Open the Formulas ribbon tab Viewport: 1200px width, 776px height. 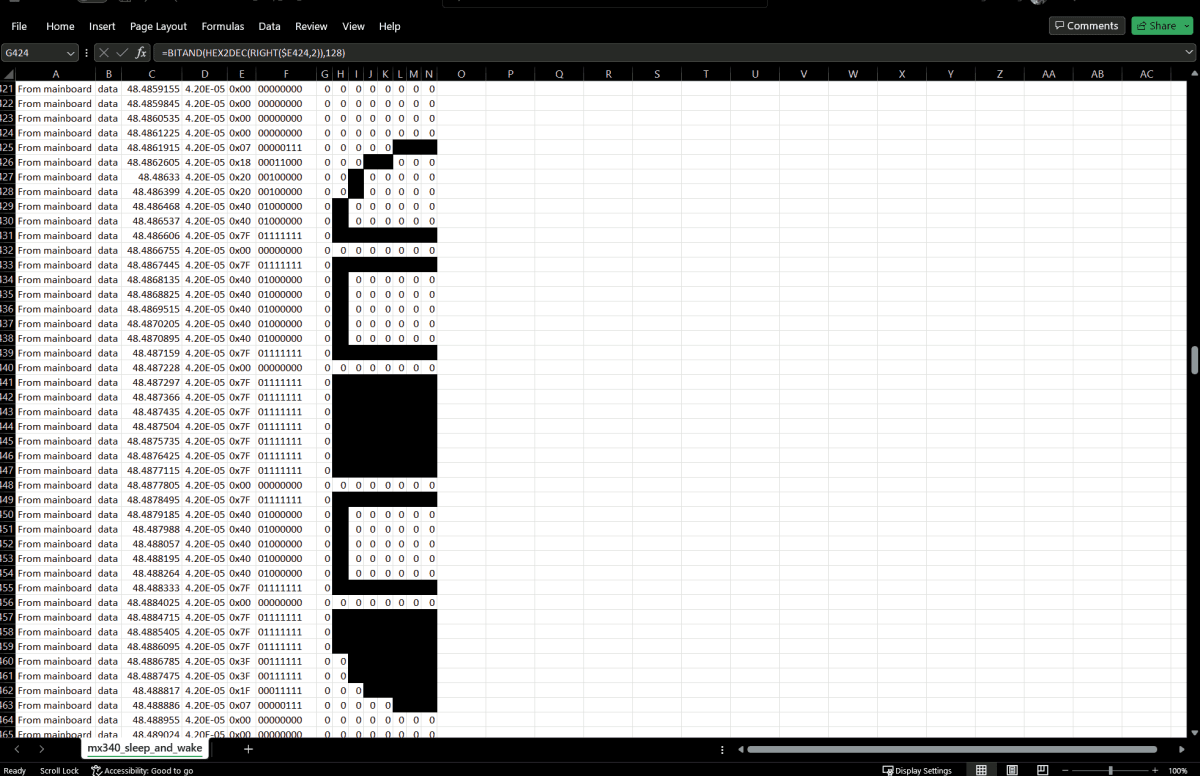pos(222,26)
